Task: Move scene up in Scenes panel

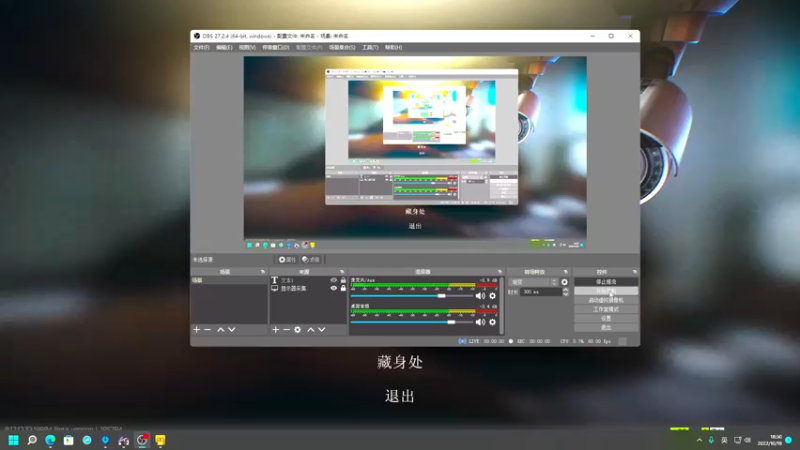Action: click(x=221, y=330)
